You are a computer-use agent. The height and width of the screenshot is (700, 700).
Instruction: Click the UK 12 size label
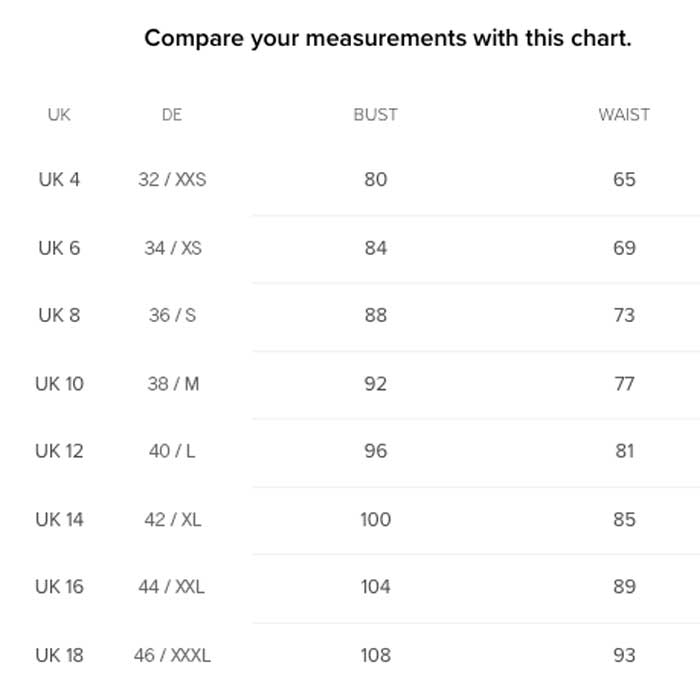59,451
